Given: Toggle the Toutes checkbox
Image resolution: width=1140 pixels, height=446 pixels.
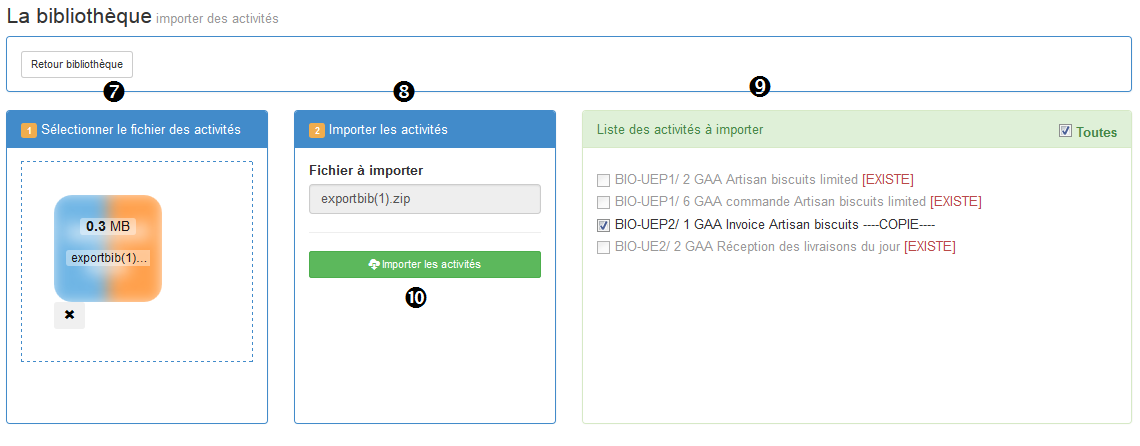Looking at the screenshot, I should point(1066,131).
